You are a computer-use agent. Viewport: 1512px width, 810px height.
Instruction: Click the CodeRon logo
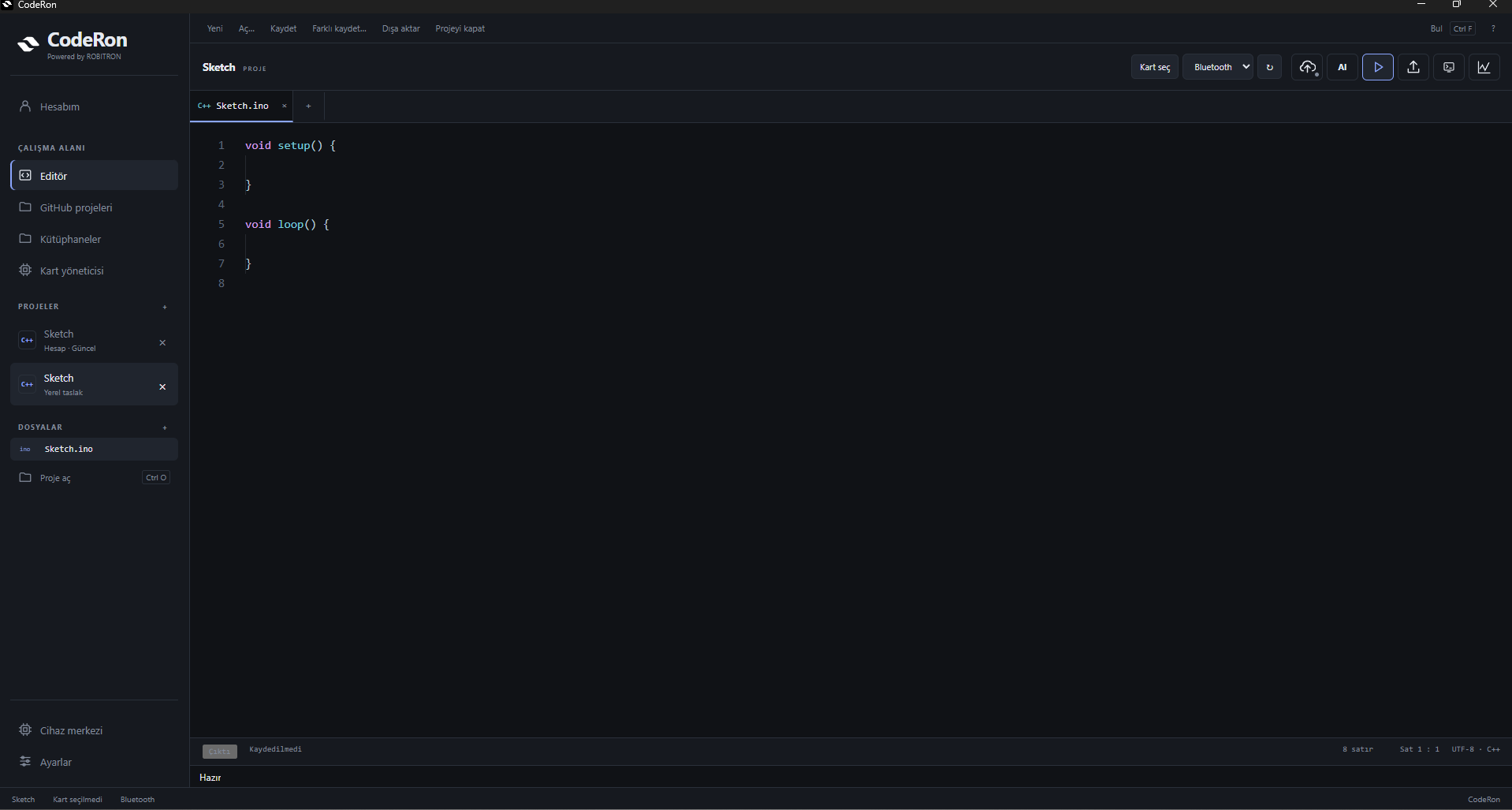tap(73, 45)
